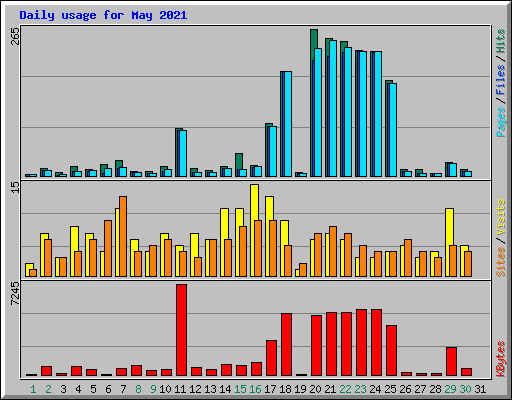512x400 pixels.
Task: Click the red KBytes bar for day 23
Action: click(361, 343)
